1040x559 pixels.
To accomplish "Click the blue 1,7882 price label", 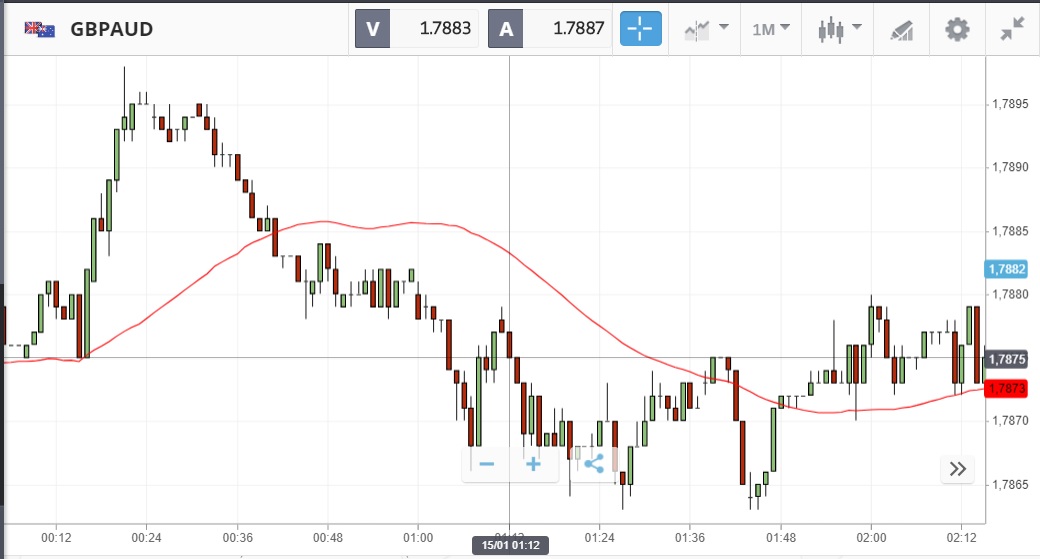I will [x=1007, y=269].
